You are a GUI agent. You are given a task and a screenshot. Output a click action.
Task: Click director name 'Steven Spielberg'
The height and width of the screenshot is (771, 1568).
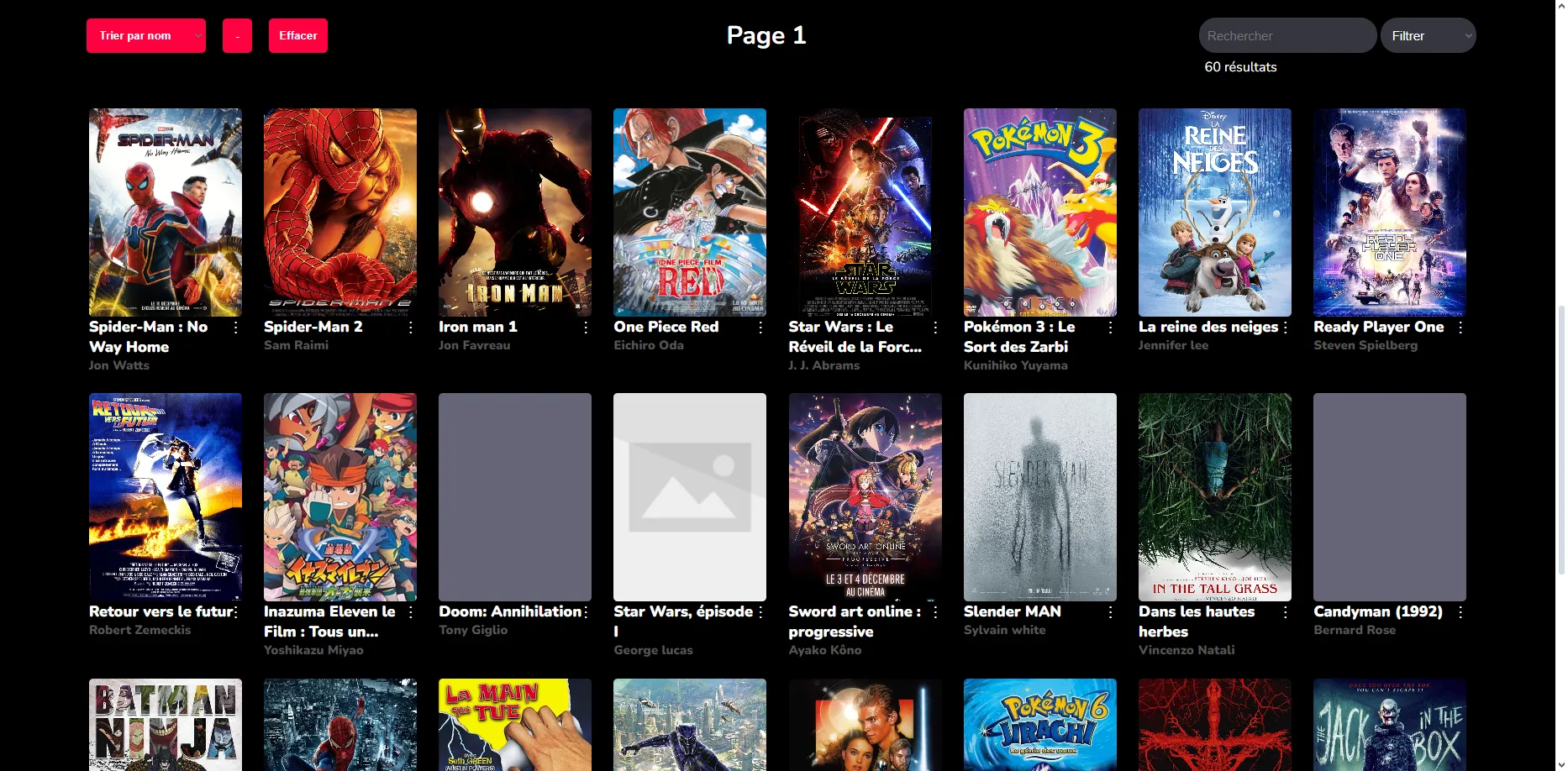[x=1365, y=345]
